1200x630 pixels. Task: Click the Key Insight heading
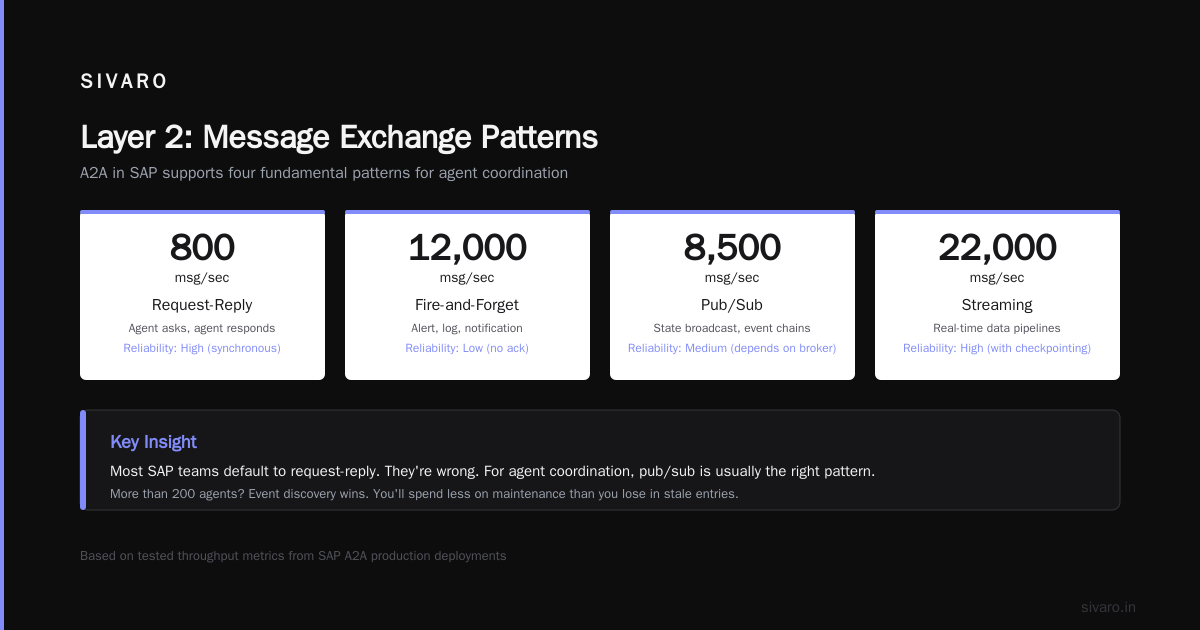click(x=153, y=442)
